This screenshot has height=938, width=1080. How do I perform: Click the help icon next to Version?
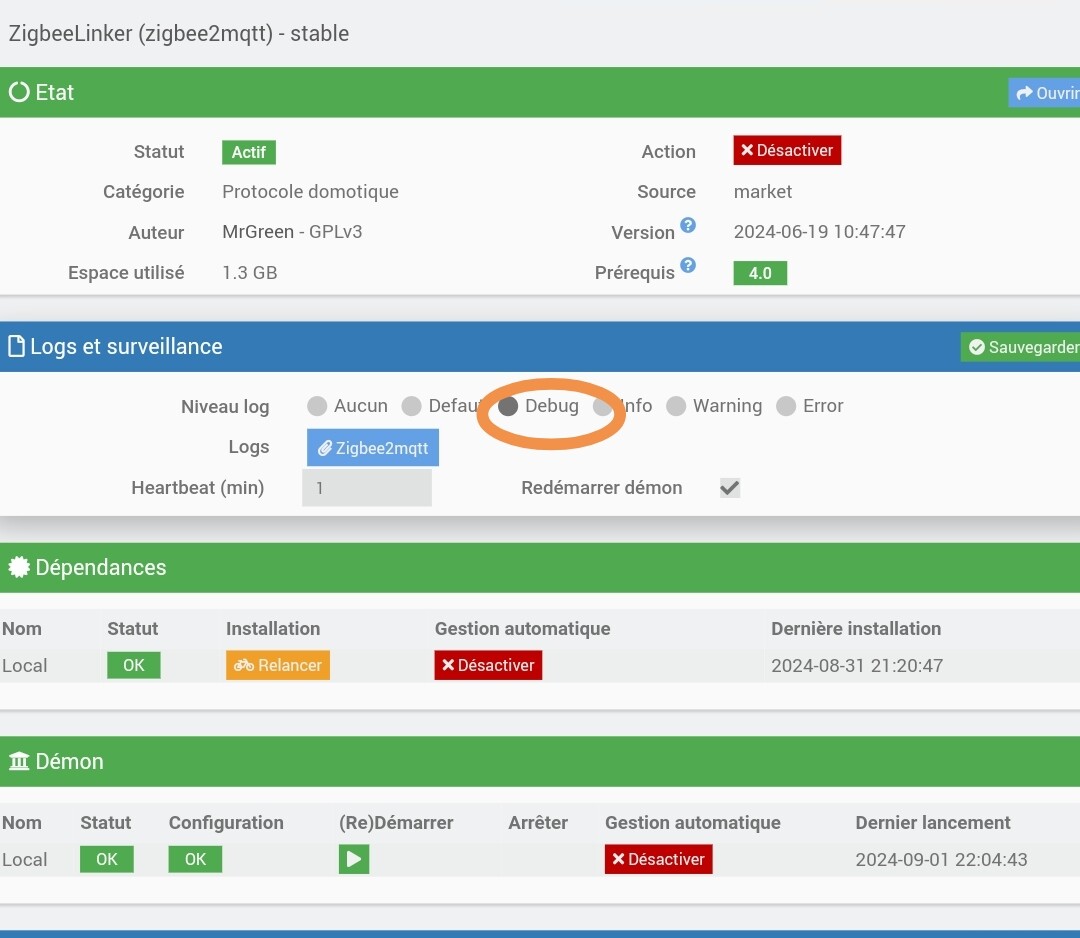[x=687, y=225]
